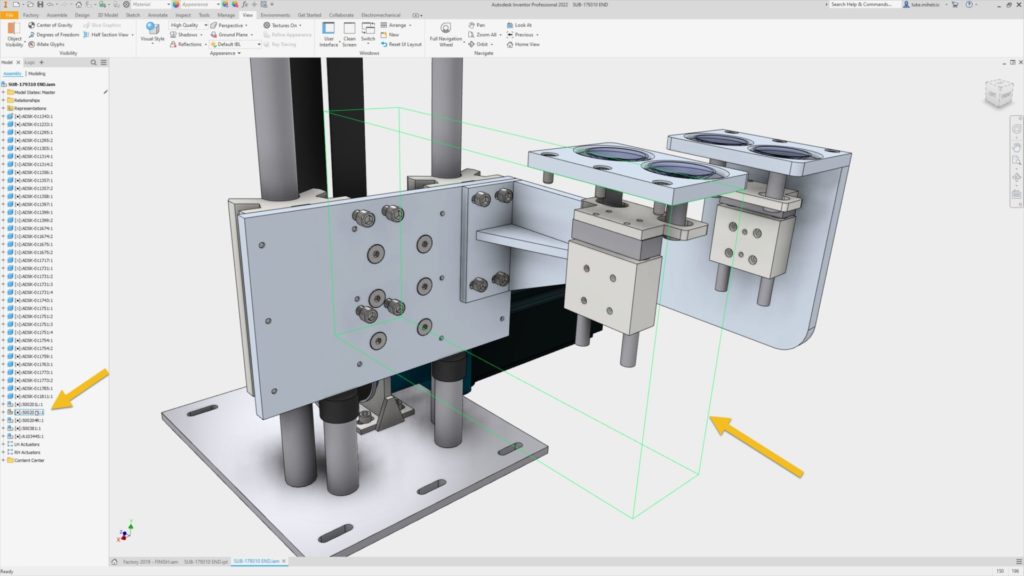Click the Save icon in quick access toolbar

pos(40,5)
